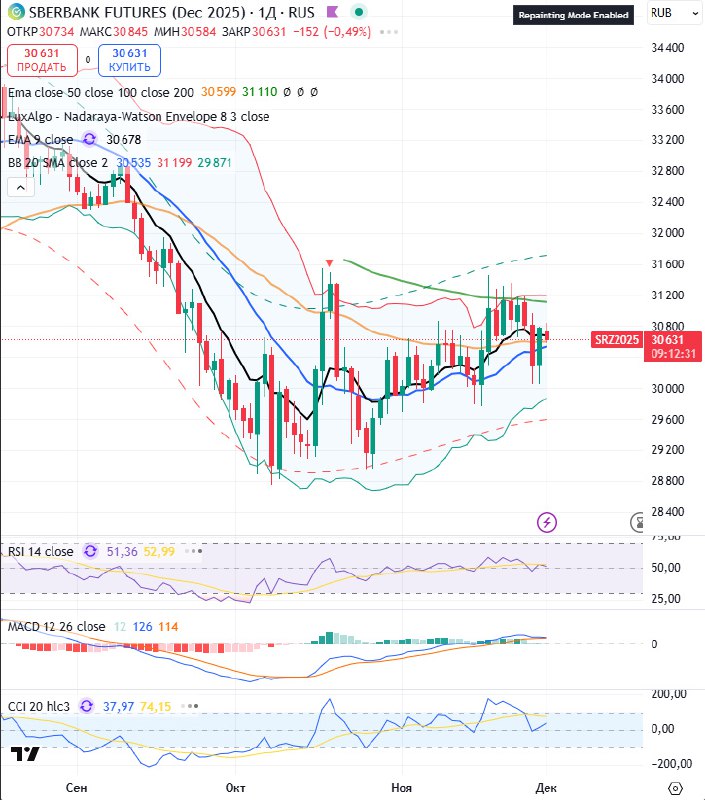This screenshot has height=800, width=705.
Task: Click the purple lightning bolt icon
Action: (x=547, y=521)
